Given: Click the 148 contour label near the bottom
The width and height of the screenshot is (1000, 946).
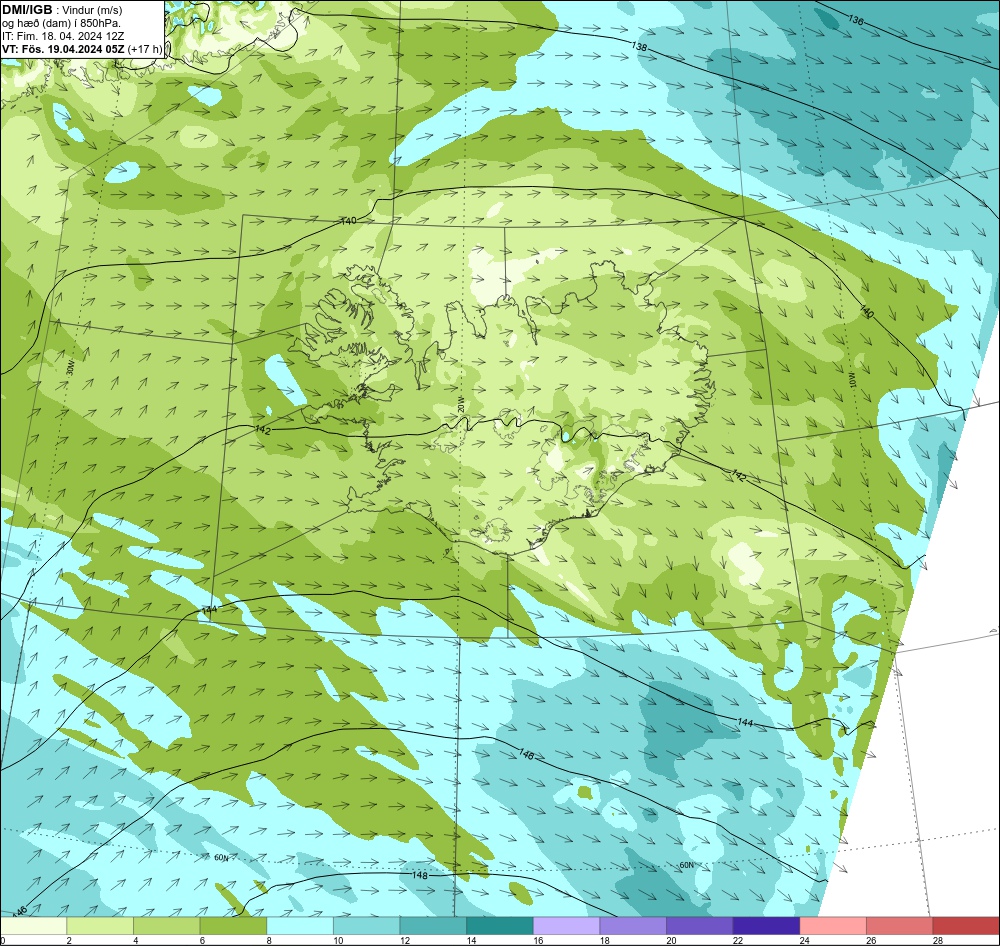Looking at the screenshot, I should tap(420, 875).
